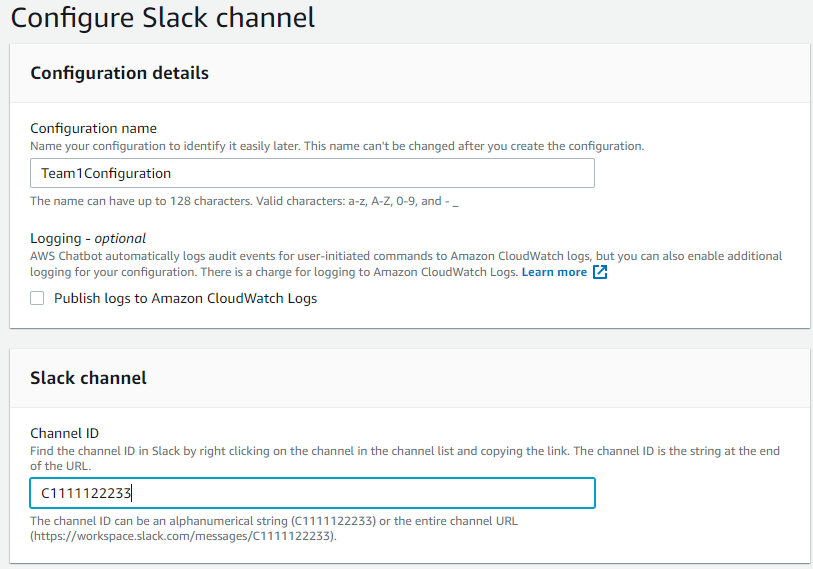Click the 'Slack channel' section header
The width and height of the screenshot is (813, 569).
(88, 378)
